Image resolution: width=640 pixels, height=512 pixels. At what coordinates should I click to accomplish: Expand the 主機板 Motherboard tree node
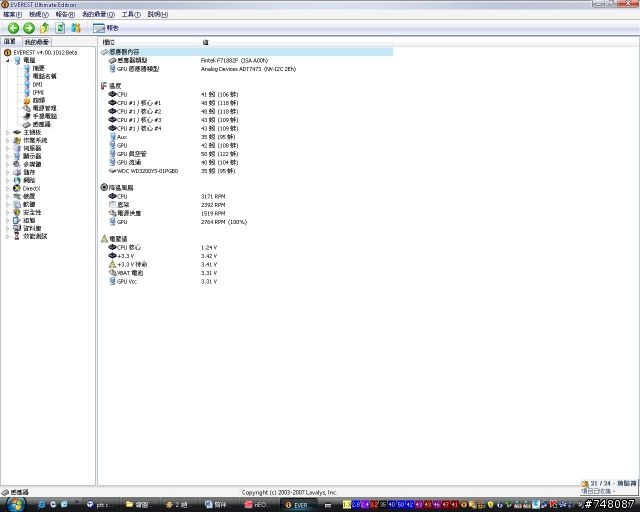(7, 132)
